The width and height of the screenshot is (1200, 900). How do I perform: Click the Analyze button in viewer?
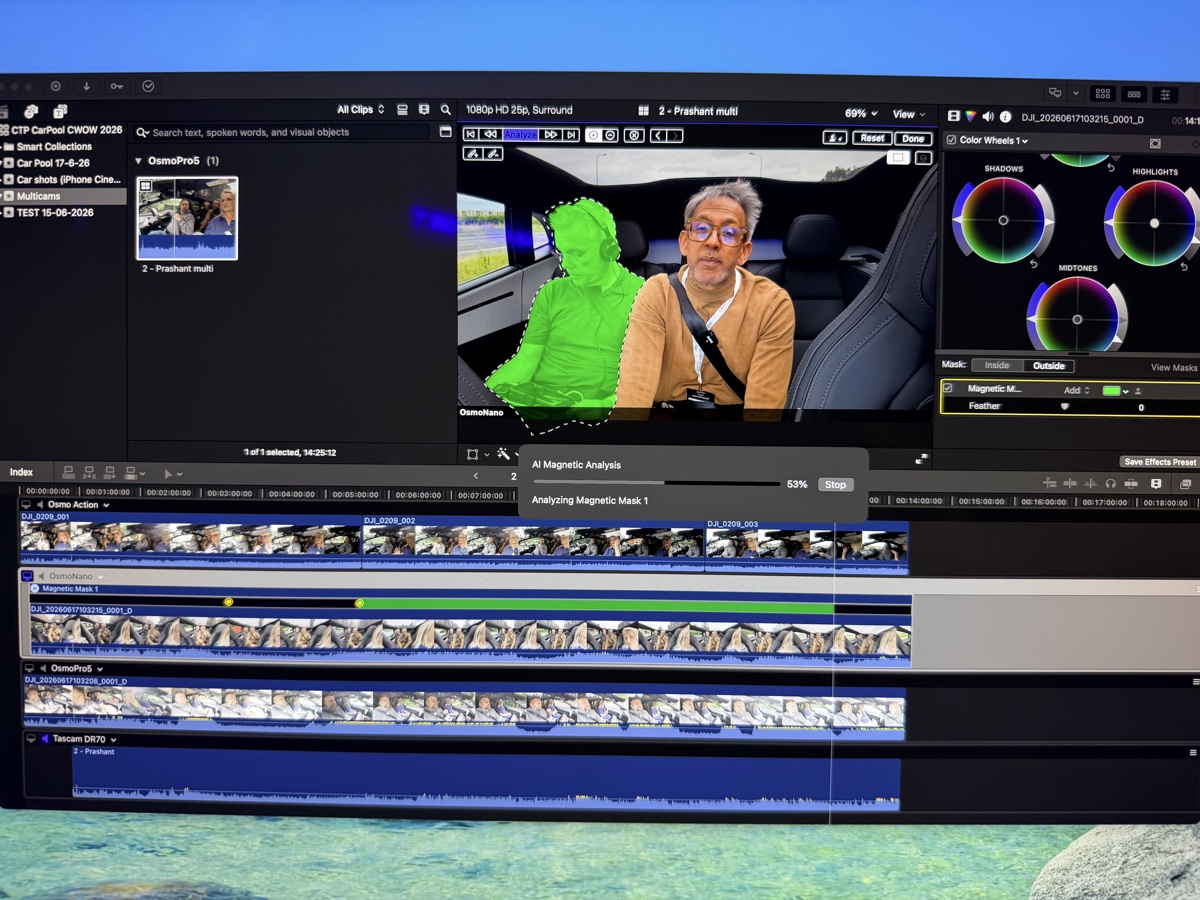point(520,135)
